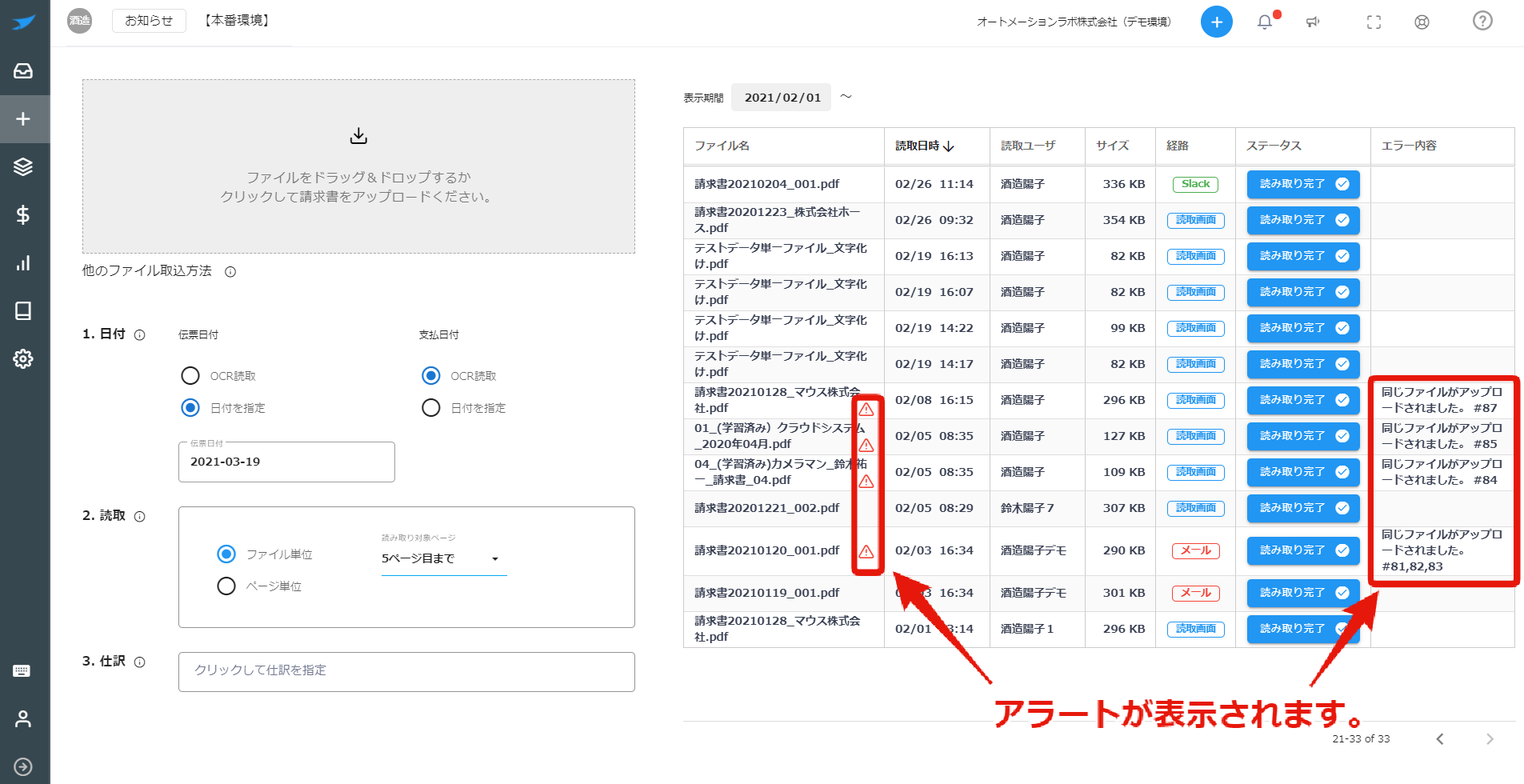Open the notification bell icon
The width and height of the screenshot is (1524, 784).
(1265, 22)
